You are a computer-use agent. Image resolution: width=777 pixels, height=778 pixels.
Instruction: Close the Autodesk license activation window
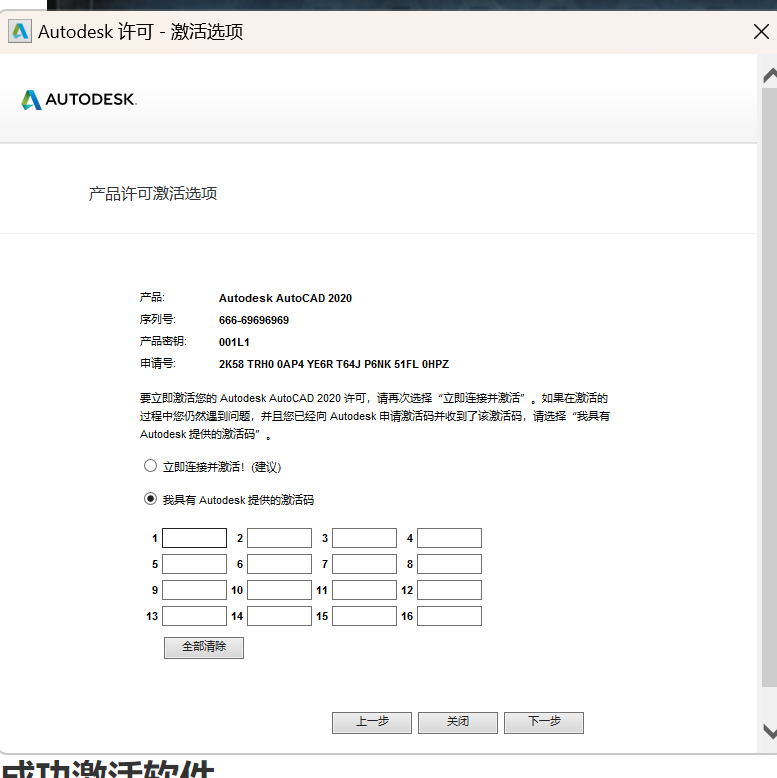[760, 32]
